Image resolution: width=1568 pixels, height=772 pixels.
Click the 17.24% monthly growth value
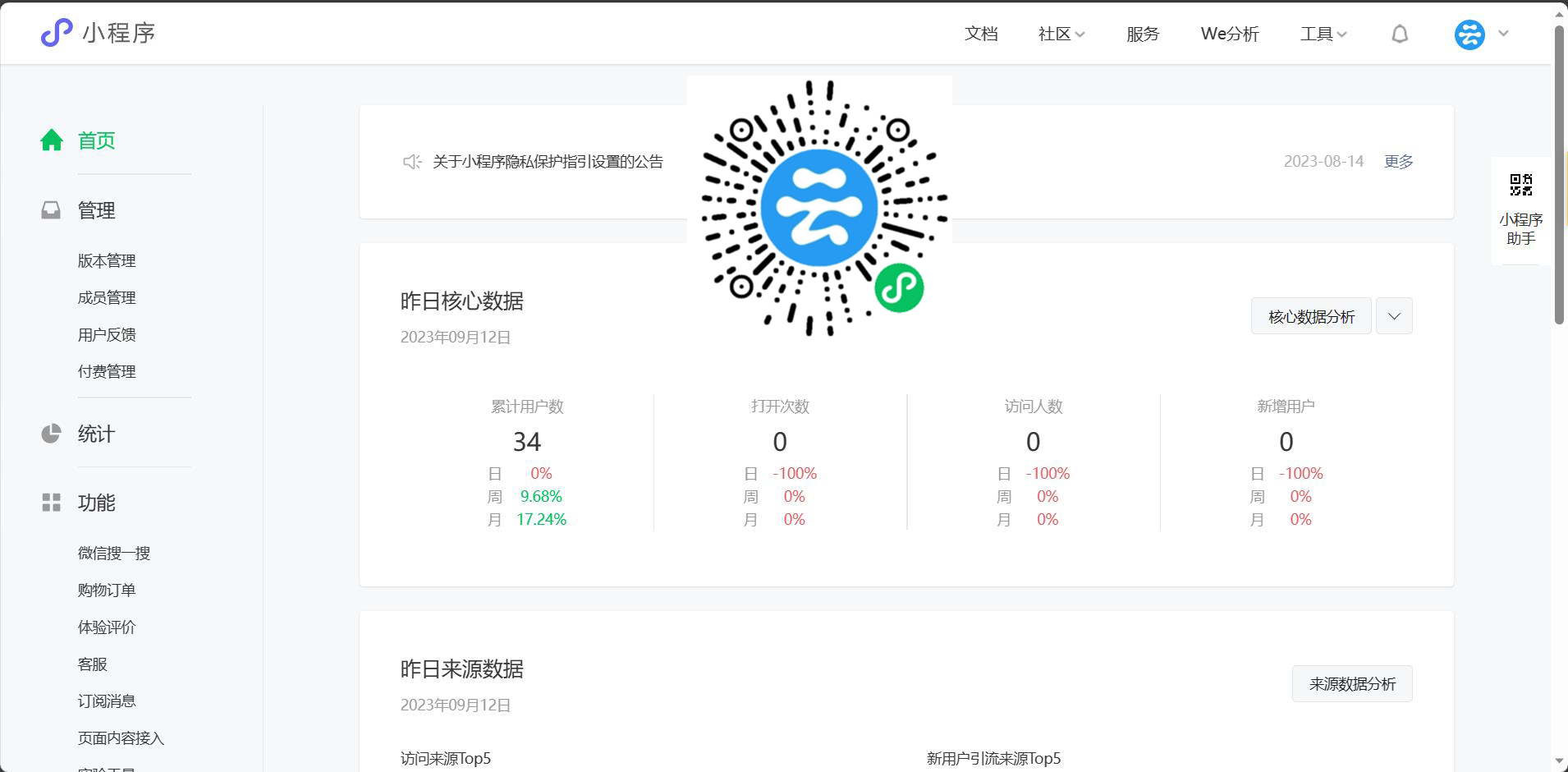(x=541, y=519)
